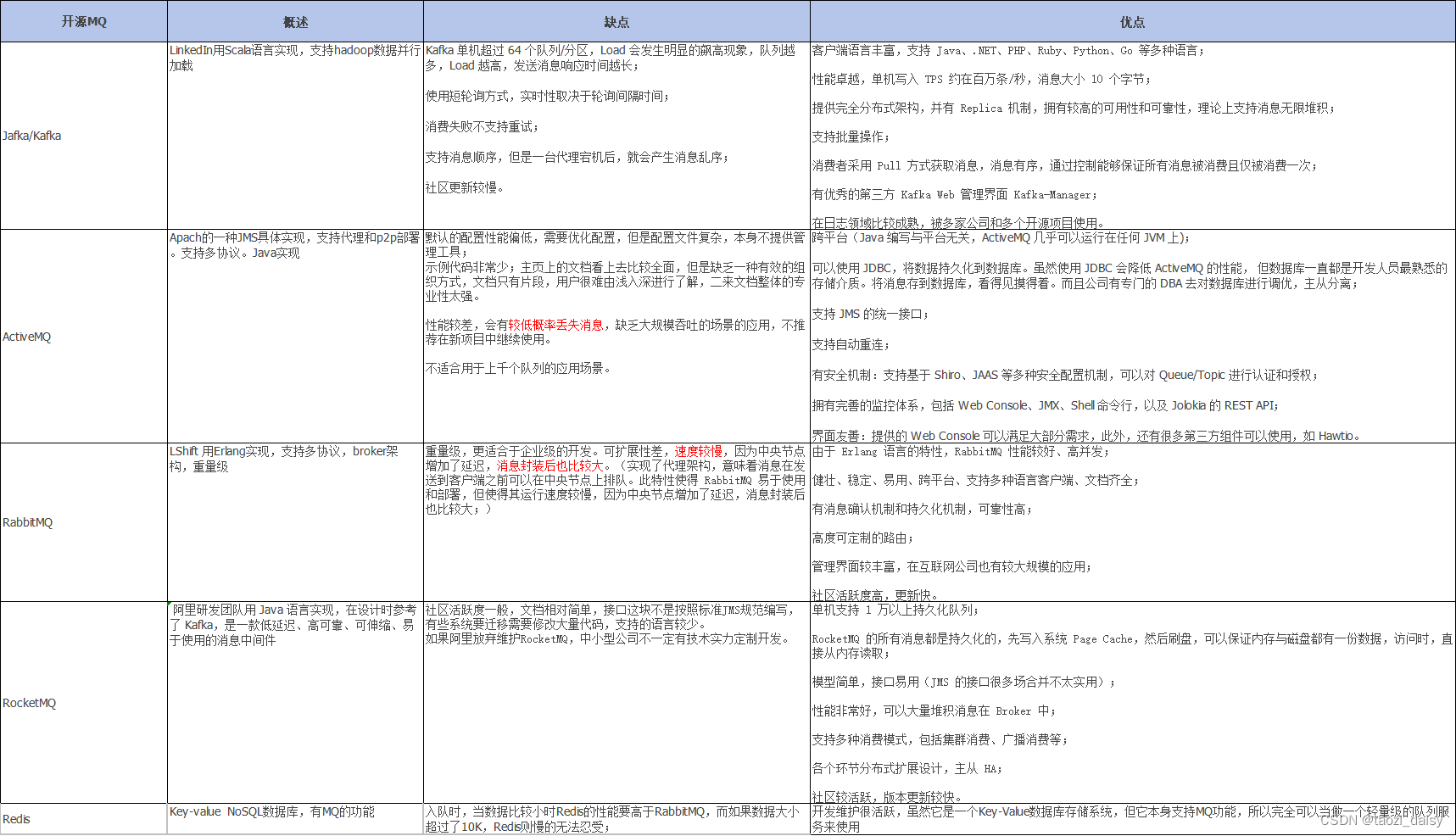Click the Kafka advantage line 支持批量操作
The image size is (1456, 836).
[x=851, y=137]
